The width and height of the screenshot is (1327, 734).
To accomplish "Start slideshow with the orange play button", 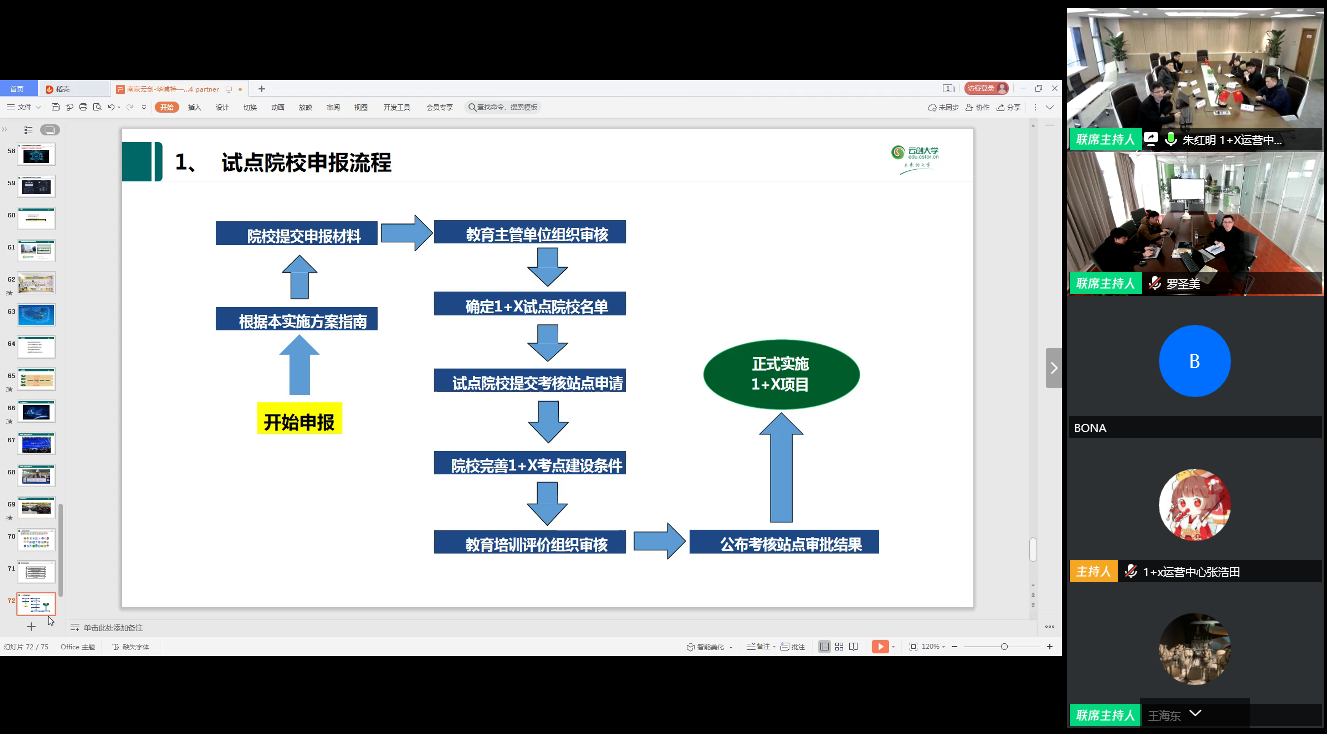I will coord(880,647).
